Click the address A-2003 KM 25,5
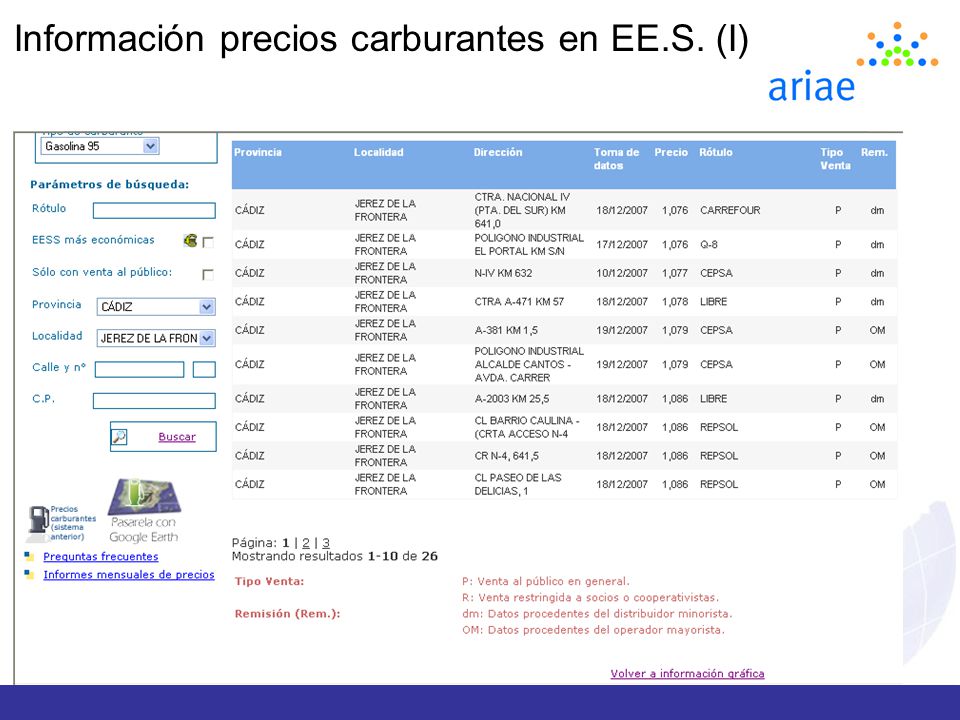This screenshot has width=960, height=720. click(512, 399)
